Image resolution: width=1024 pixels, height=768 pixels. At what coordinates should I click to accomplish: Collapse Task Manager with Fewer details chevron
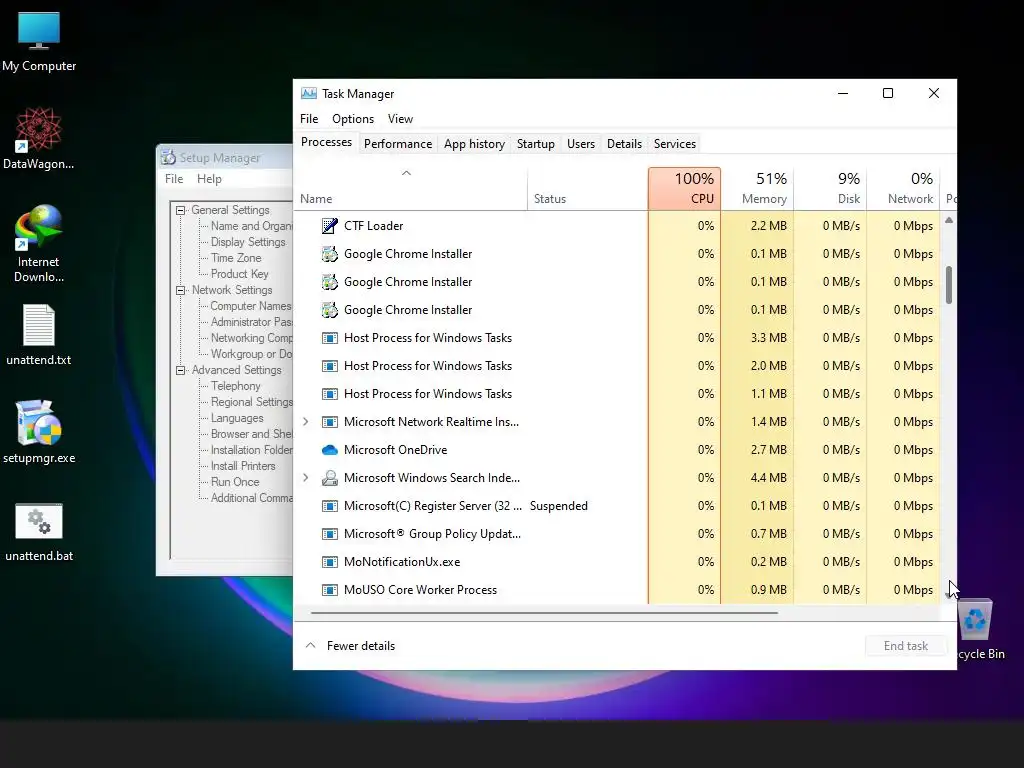coord(311,645)
